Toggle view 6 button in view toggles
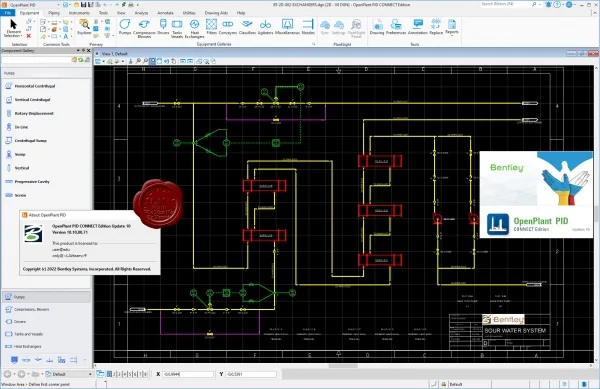 pos(135,374)
